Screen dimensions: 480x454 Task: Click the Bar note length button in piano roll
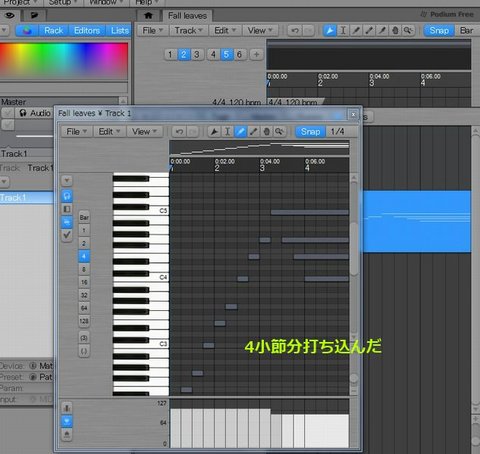[84, 217]
